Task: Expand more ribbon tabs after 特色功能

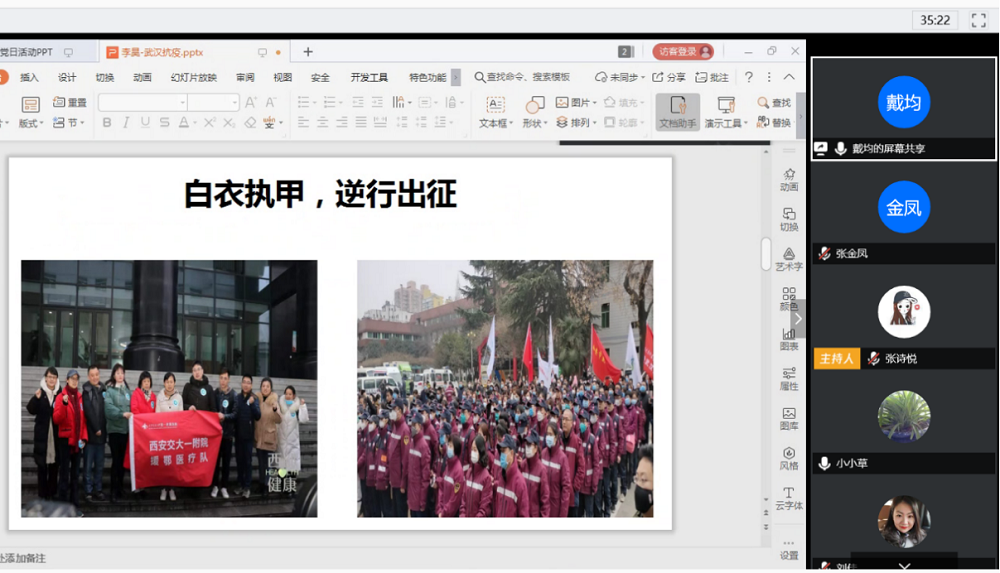Action: coord(455,77)
